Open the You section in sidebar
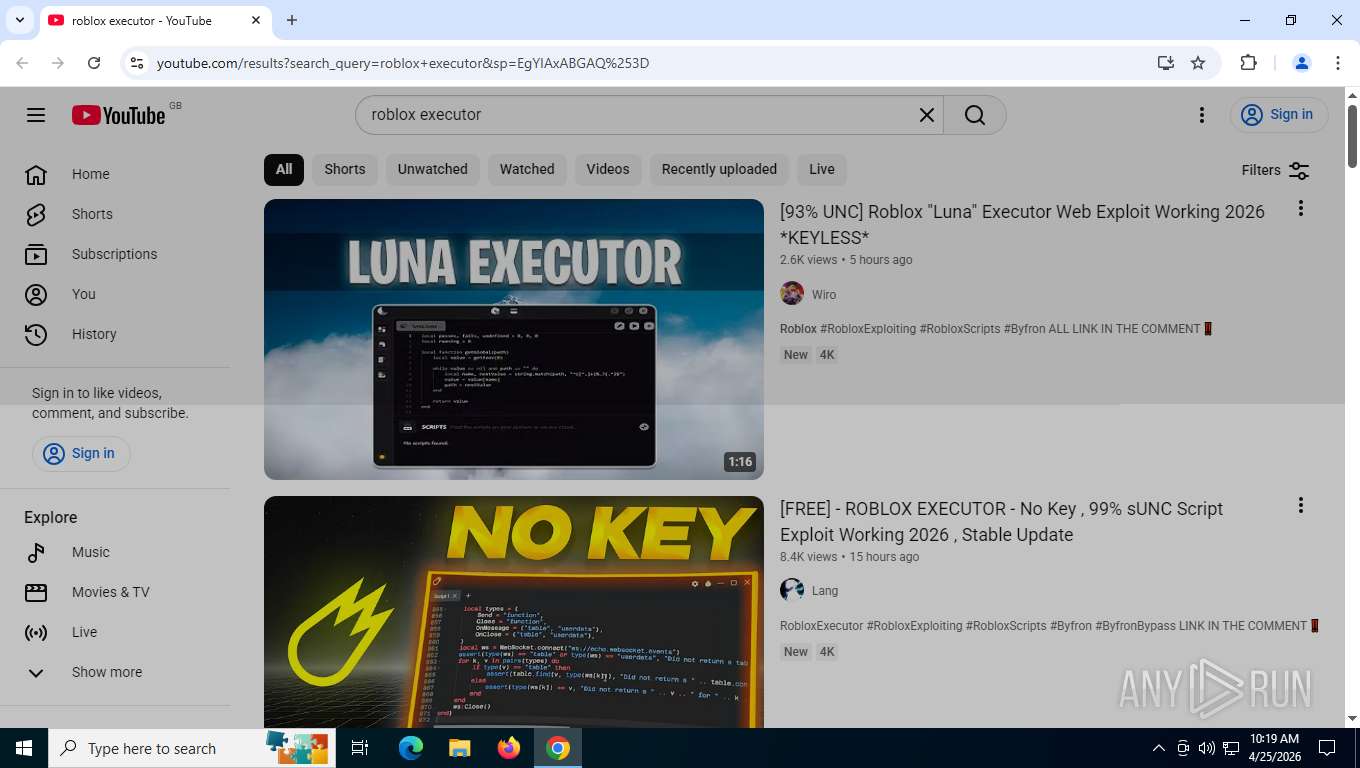This screenshot has width=1360, height=768. point(115,294)
